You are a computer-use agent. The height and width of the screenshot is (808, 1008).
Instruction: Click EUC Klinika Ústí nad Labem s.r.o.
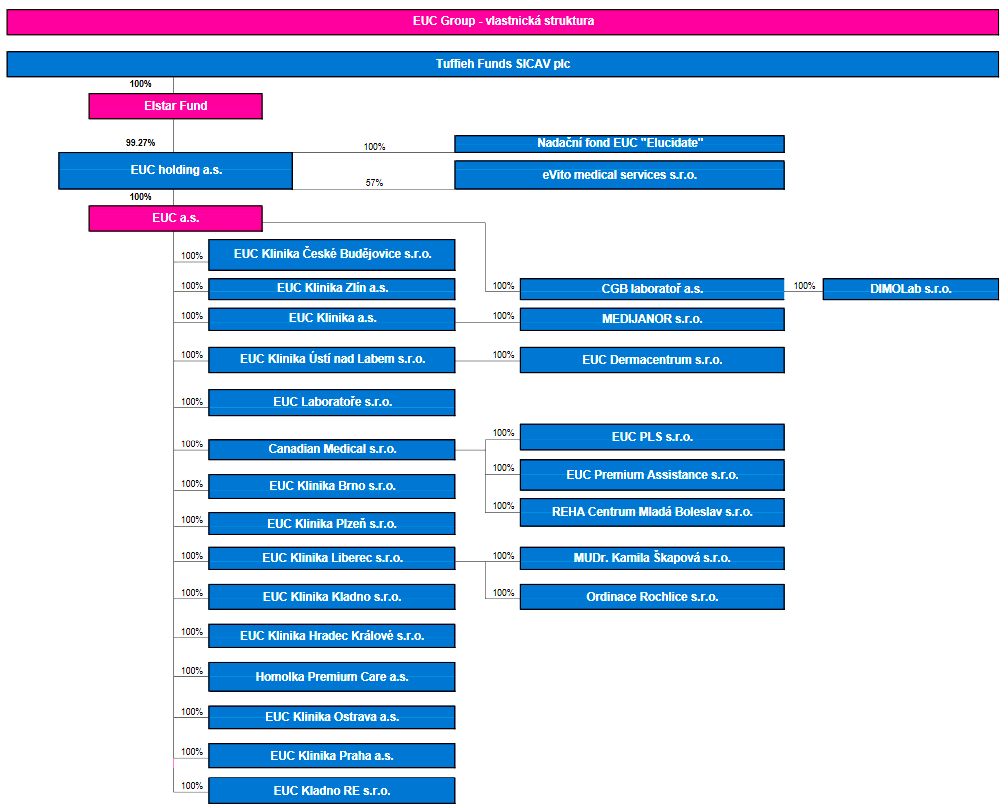tap(332, 359)
